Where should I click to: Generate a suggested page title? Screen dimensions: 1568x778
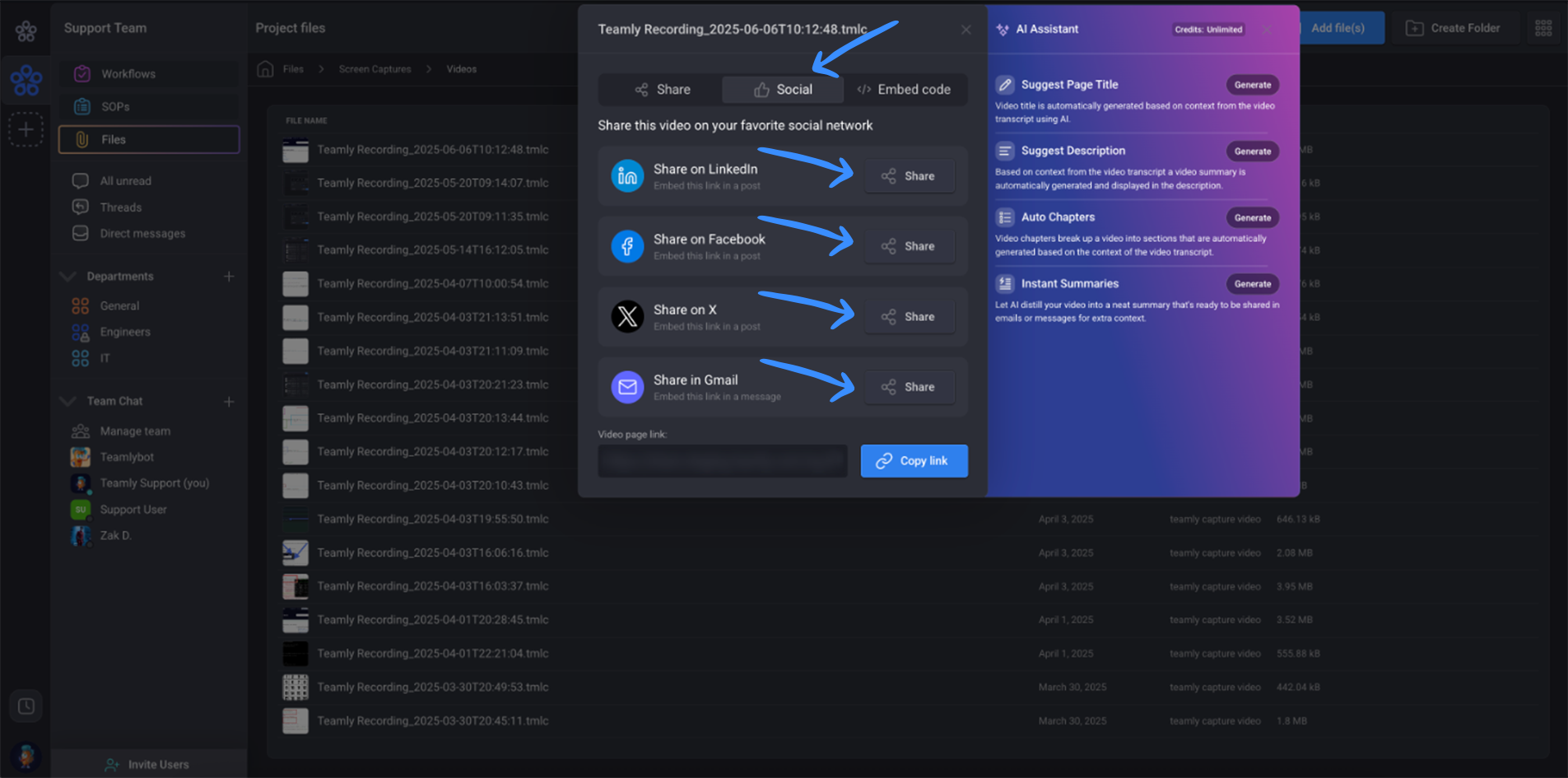[x=1252, y=85]
